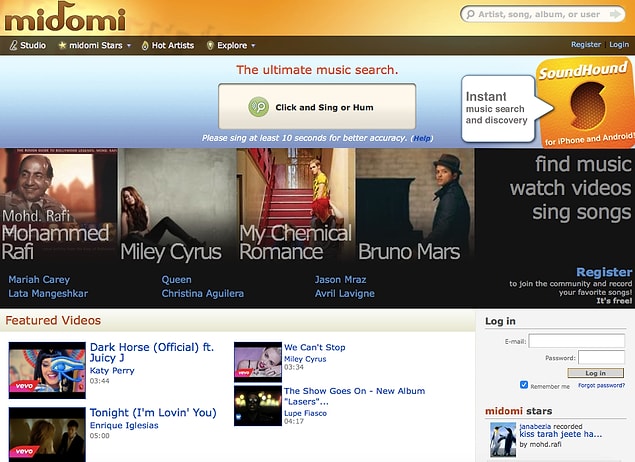Open the SoundHound app logo
This screenshot has height=462, width=635.
click(x=587, y=103)
